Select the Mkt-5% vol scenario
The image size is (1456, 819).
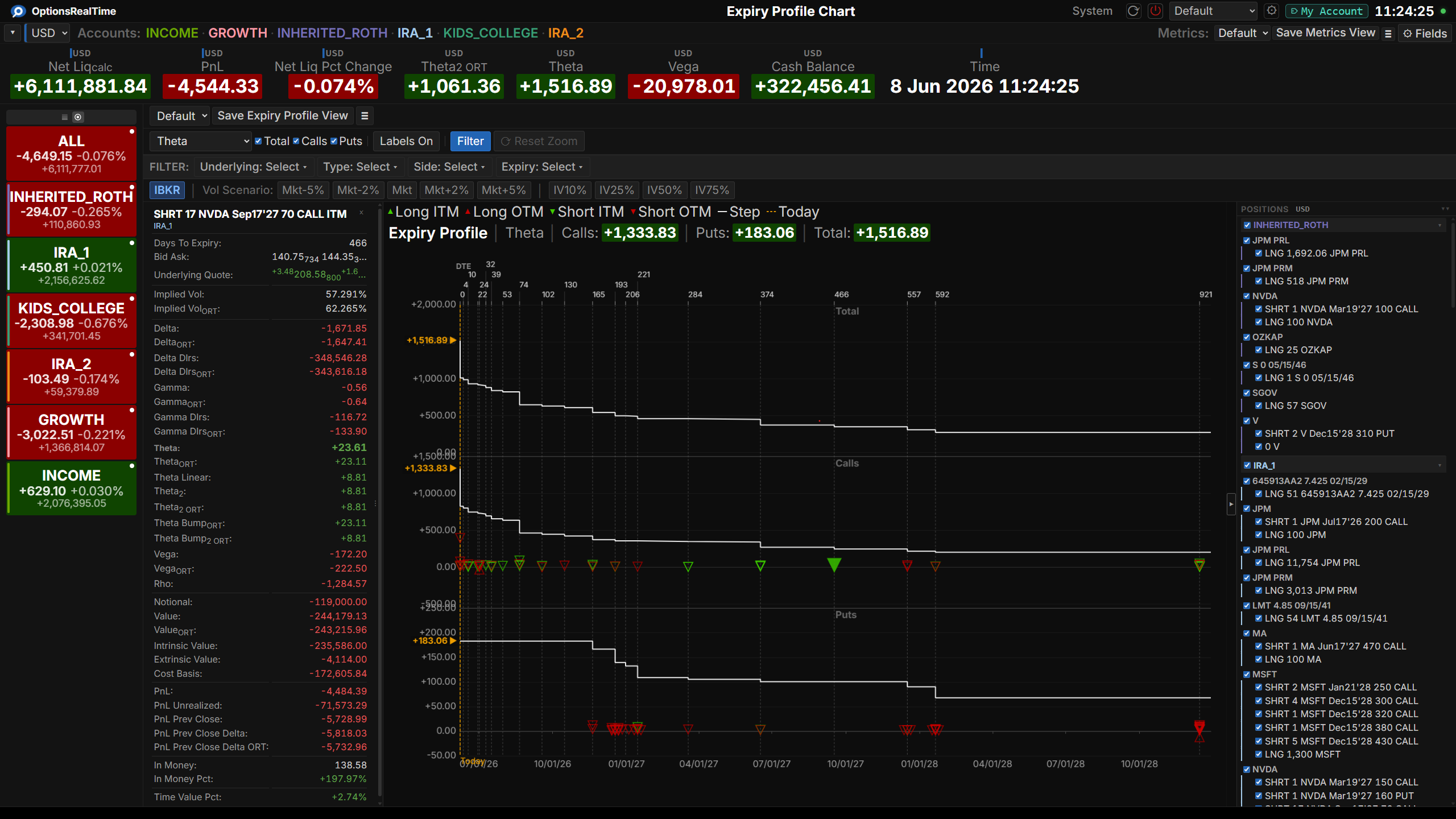tap(303, 190)
